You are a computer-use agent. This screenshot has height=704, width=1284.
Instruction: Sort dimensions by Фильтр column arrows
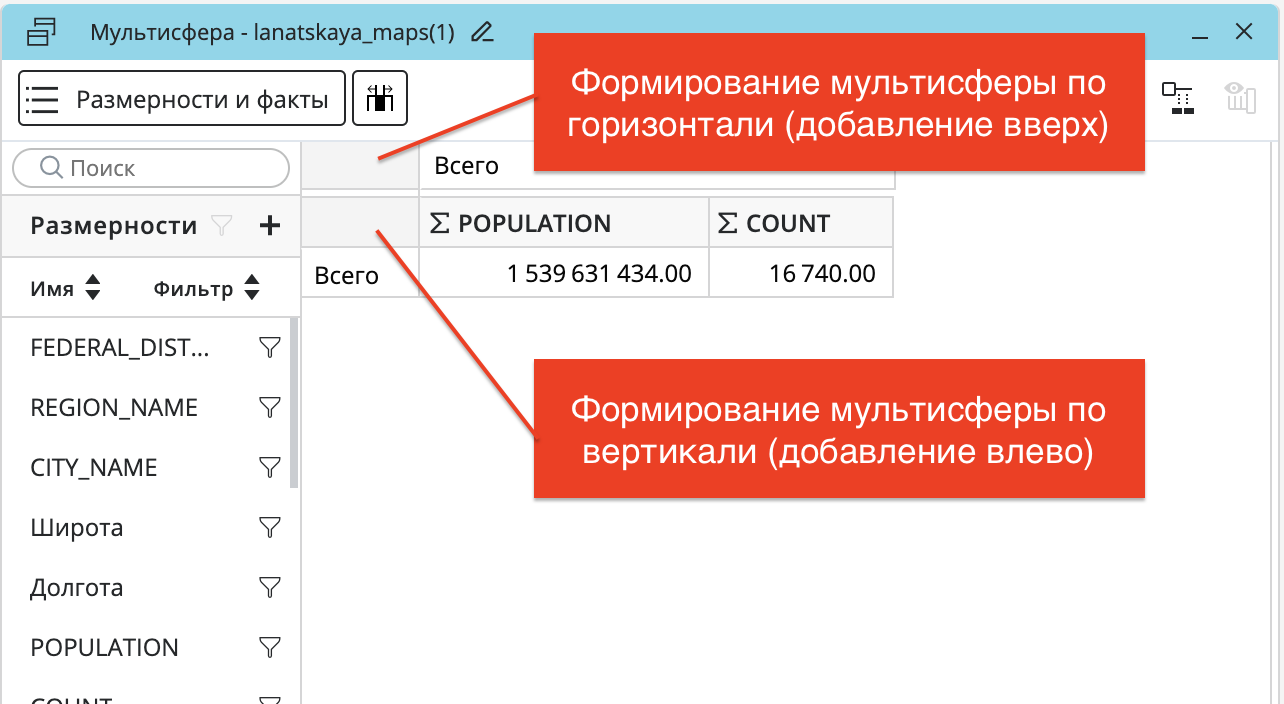[252, 289]
